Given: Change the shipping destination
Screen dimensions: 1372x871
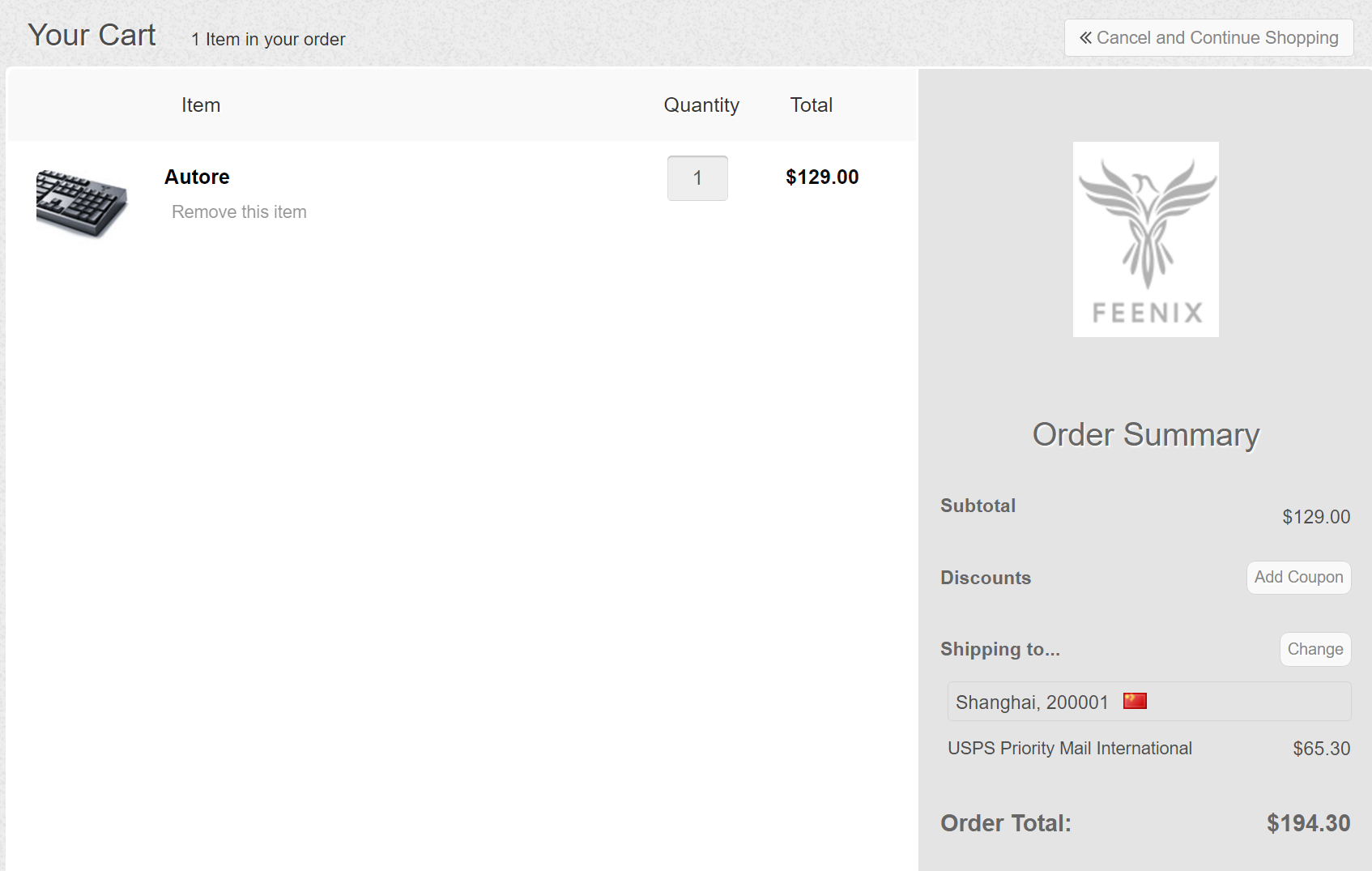Looking at the screenshot, I should 1315,650.
